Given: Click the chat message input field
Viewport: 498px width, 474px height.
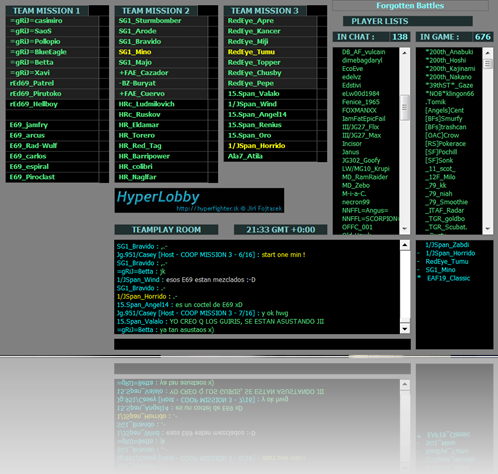Looking at the screenshot, I should [x=262, y=344].
